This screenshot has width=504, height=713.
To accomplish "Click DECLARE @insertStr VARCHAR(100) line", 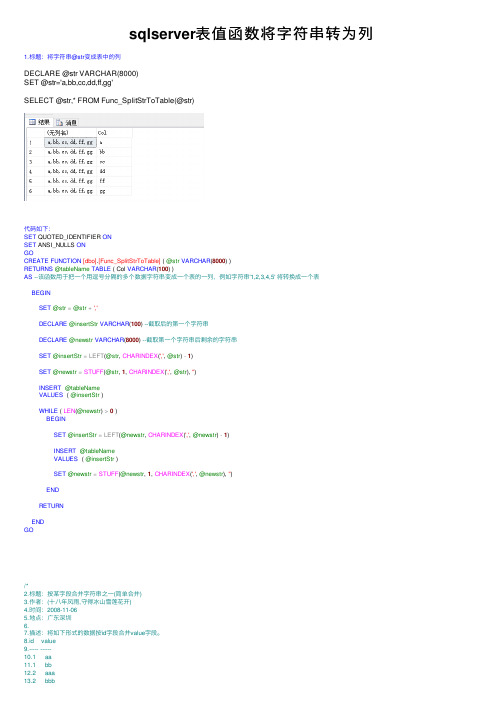I will click(123, 324).
